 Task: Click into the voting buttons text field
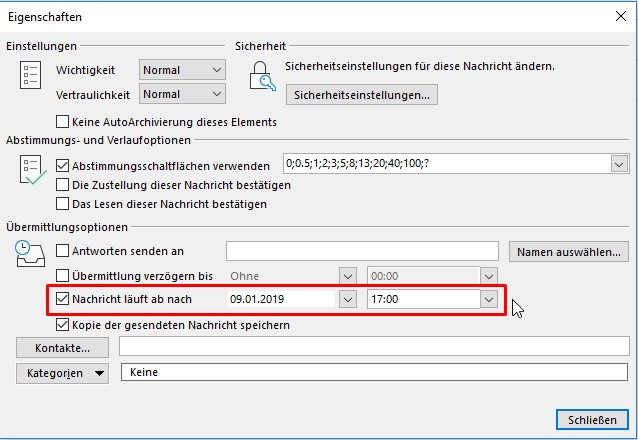tap(447, 164)
